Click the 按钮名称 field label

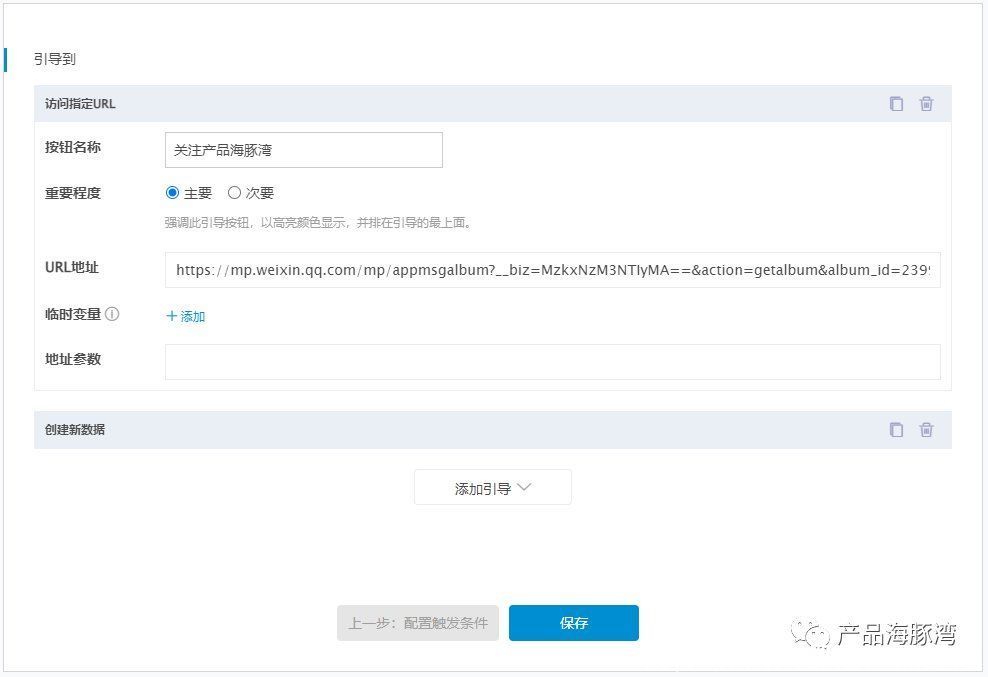(73, 148)
